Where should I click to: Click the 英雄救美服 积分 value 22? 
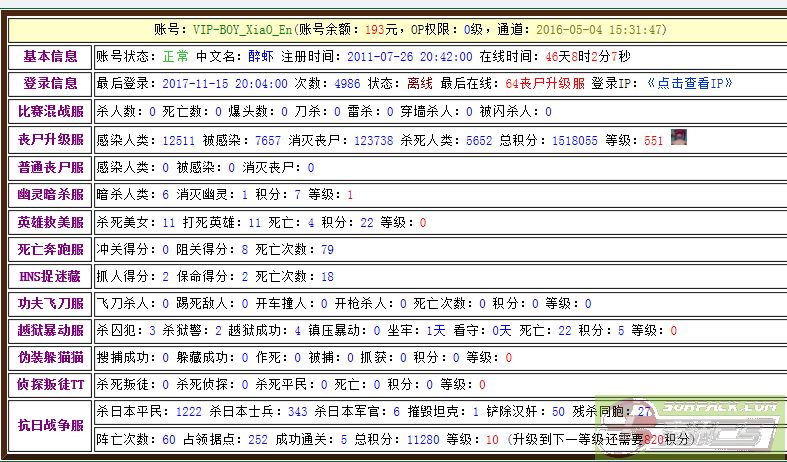pos(367,222)
